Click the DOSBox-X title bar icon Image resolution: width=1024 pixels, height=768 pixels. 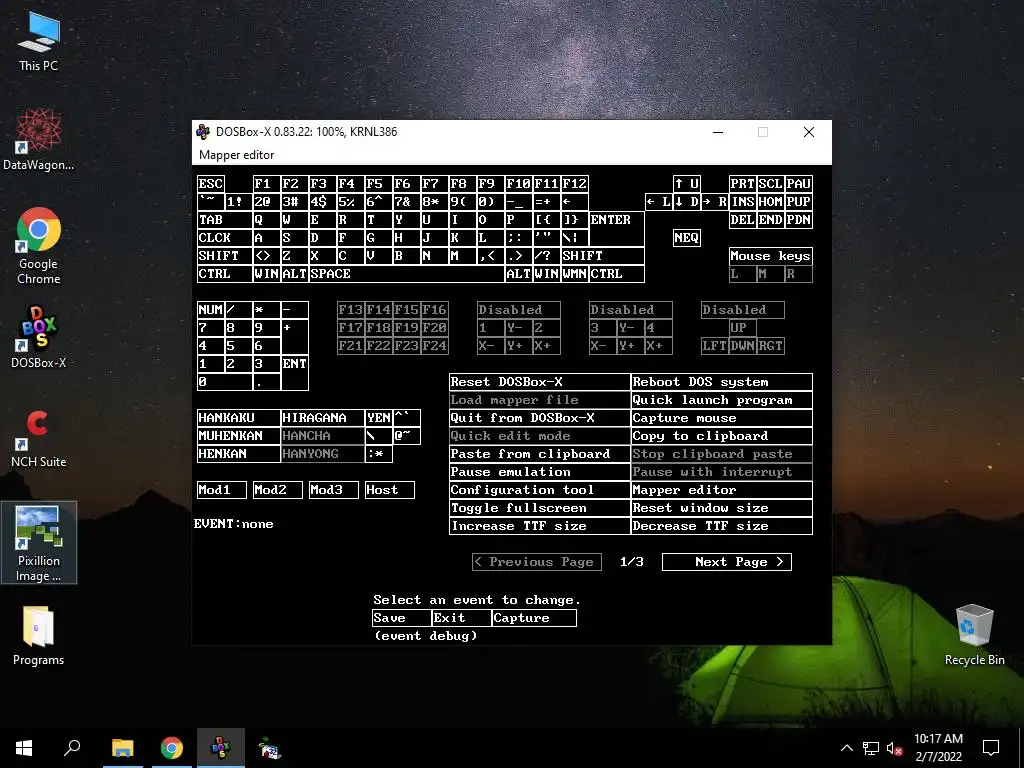point(204,131)
